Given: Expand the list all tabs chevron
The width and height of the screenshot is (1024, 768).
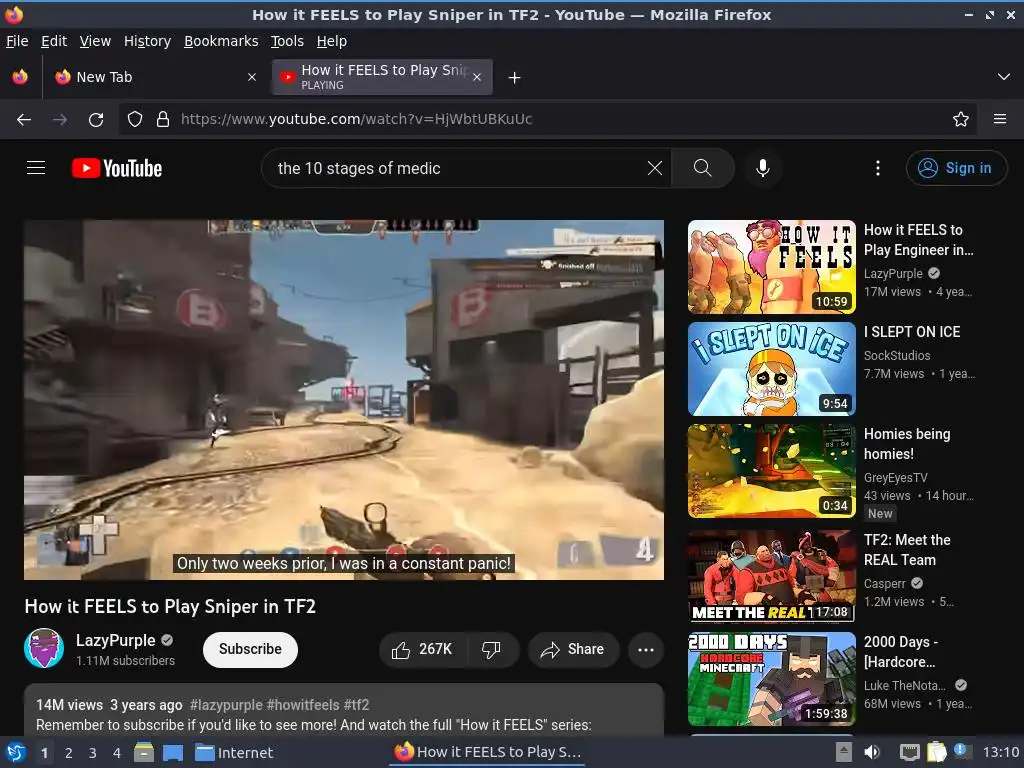Looking at the screenshot, I should pos(1004,77).
